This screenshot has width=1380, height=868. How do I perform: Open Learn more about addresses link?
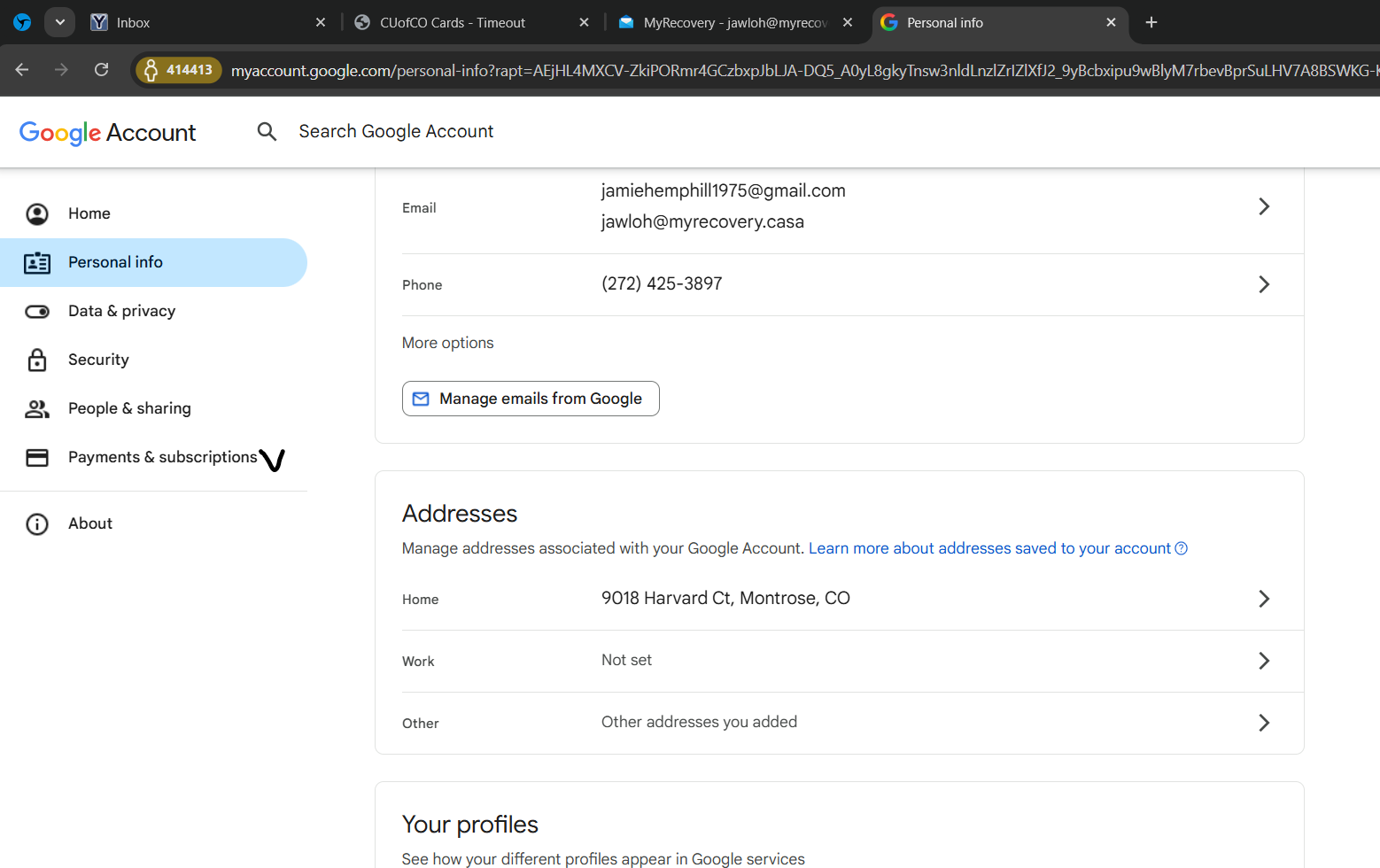(x=989, y=548)
